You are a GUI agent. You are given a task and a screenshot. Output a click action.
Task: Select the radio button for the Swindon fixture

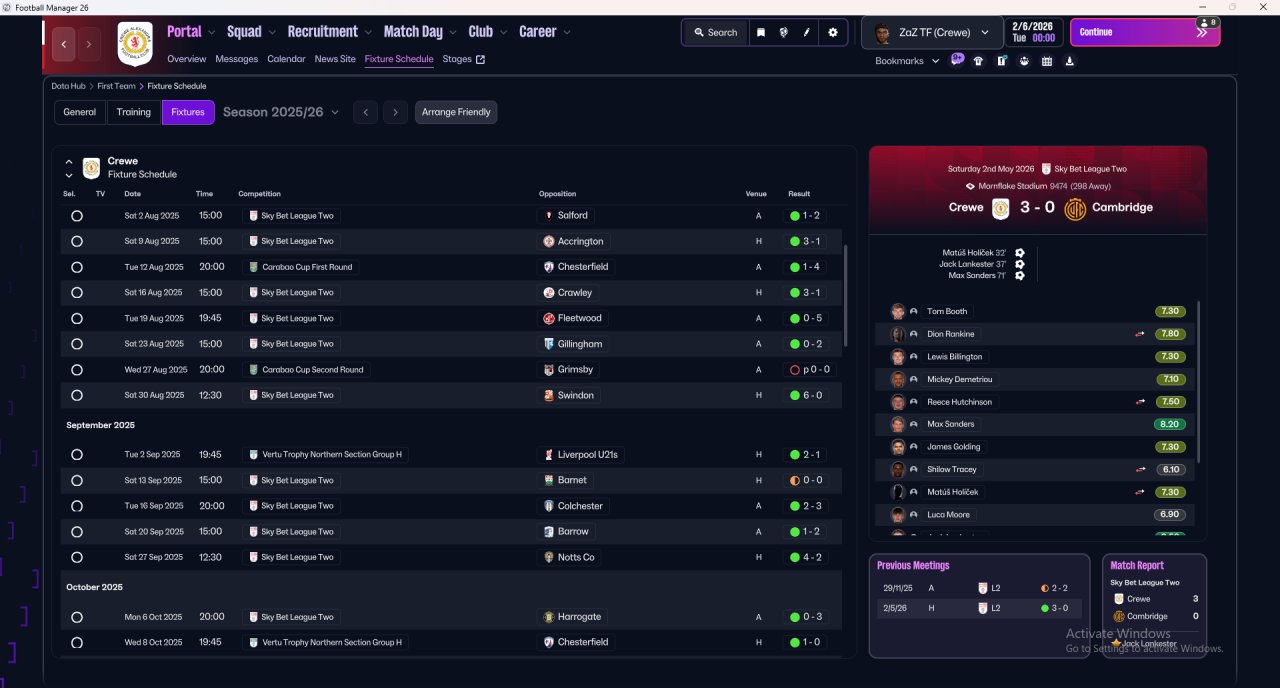coord(77,395)
